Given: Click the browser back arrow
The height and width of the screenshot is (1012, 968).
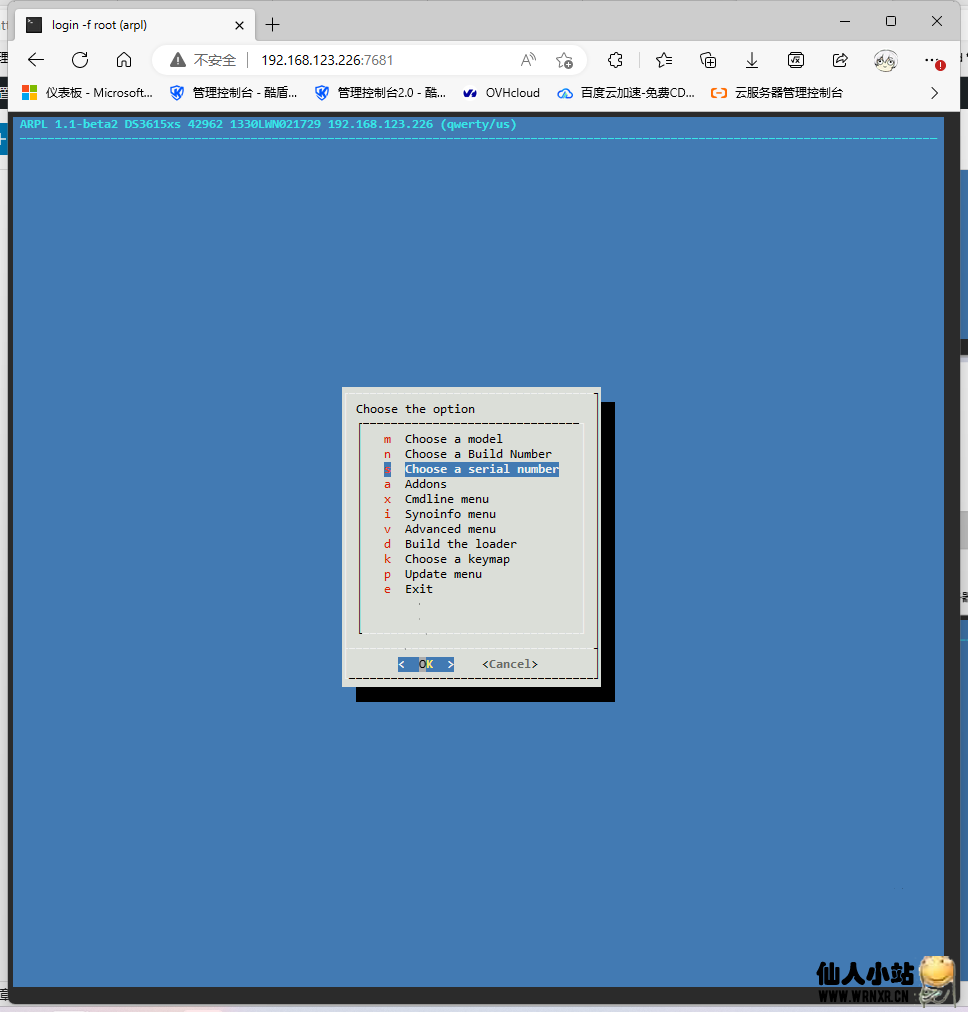Looking at the screenshot, I should 36,60.
